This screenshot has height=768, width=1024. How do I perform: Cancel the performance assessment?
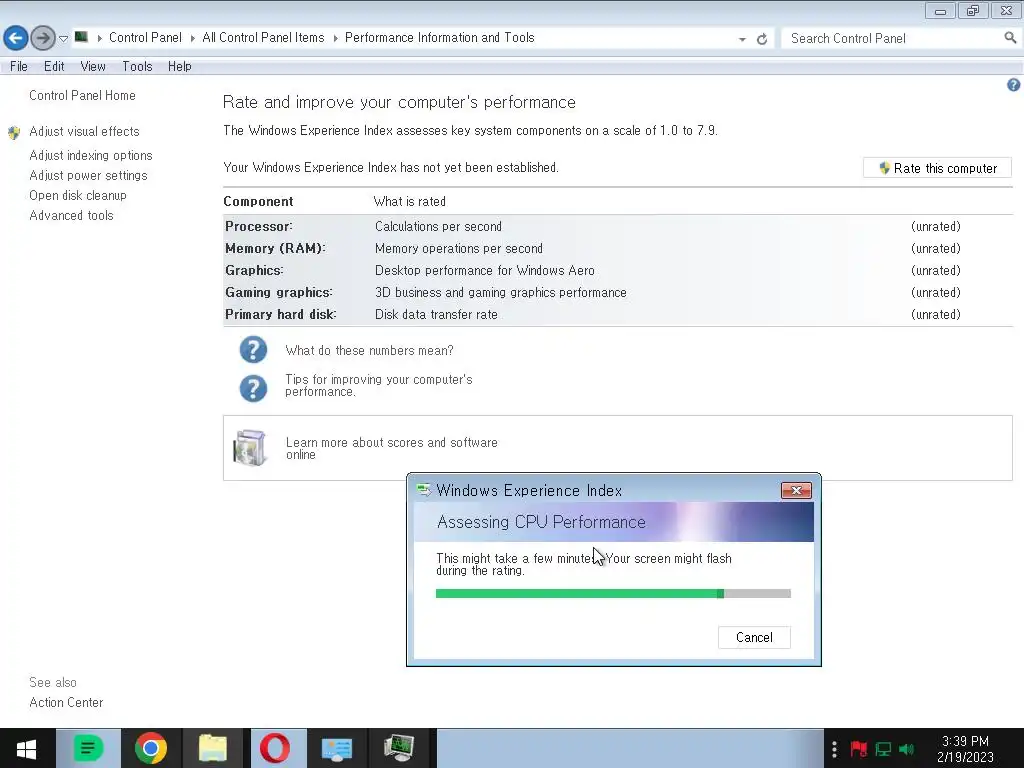click(x=754, y=637)
